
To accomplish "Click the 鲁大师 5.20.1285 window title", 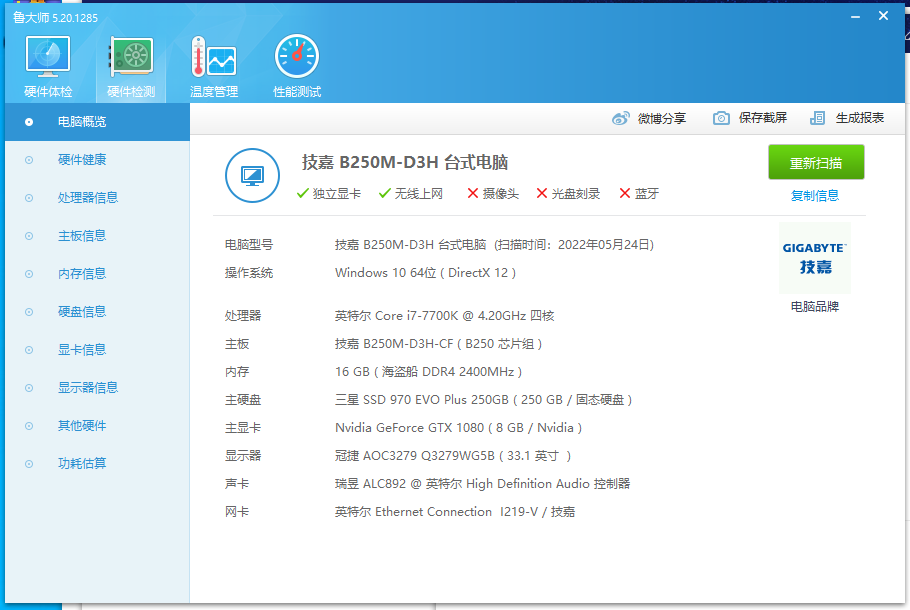I will 55,18.
